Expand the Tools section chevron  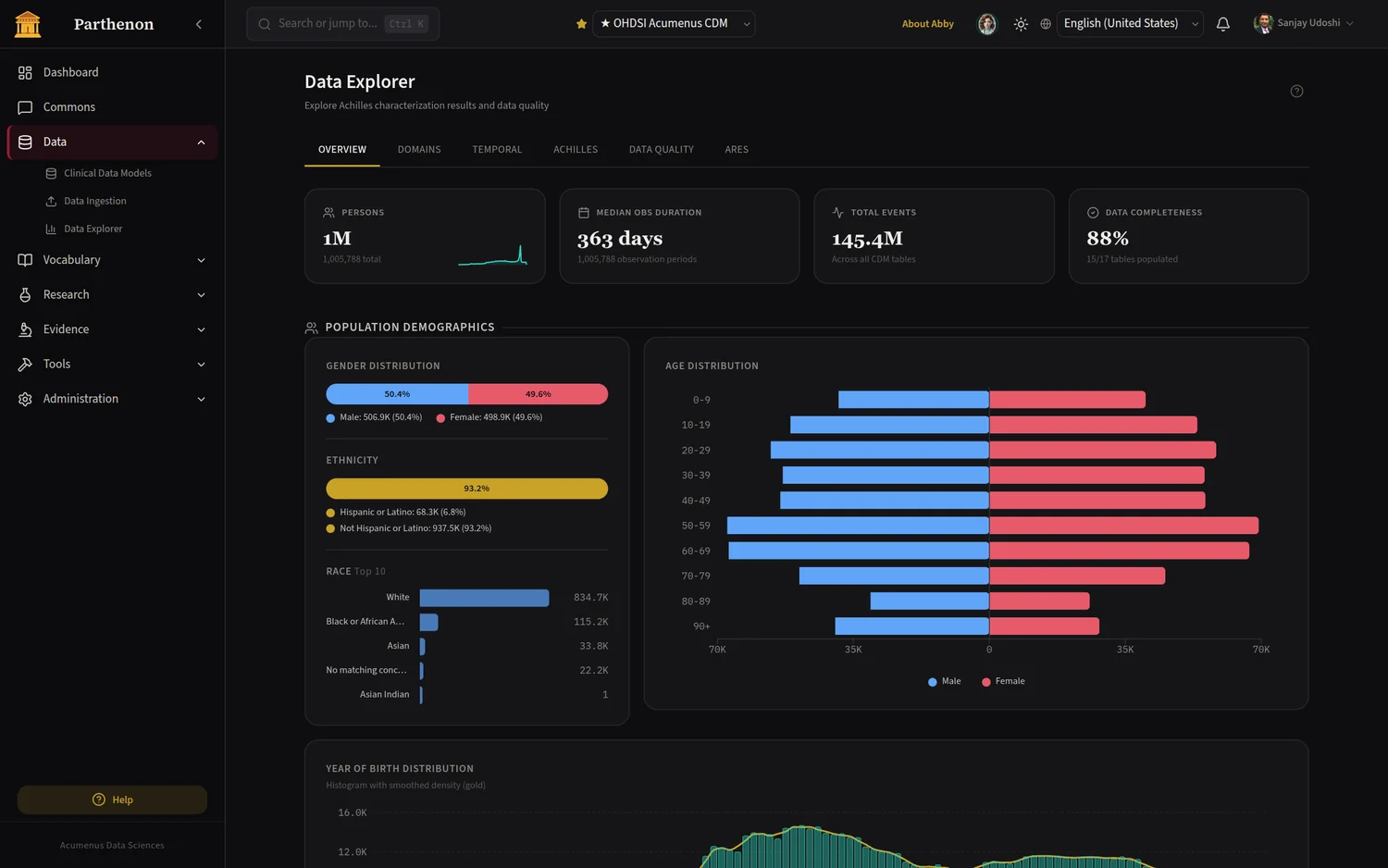[x=201, y=365]
